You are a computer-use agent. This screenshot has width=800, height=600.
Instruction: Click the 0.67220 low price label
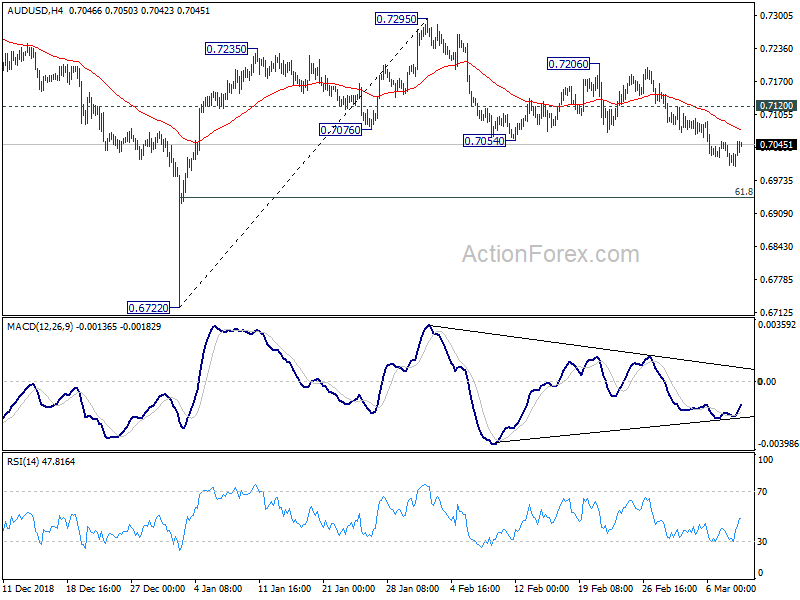148,308
